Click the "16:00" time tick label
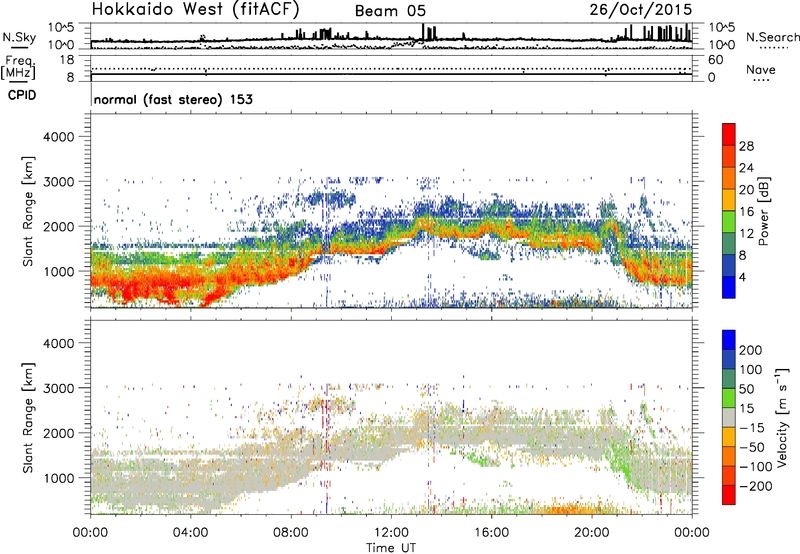This screenshot has width=800, height=554. (x=491, y=533)
